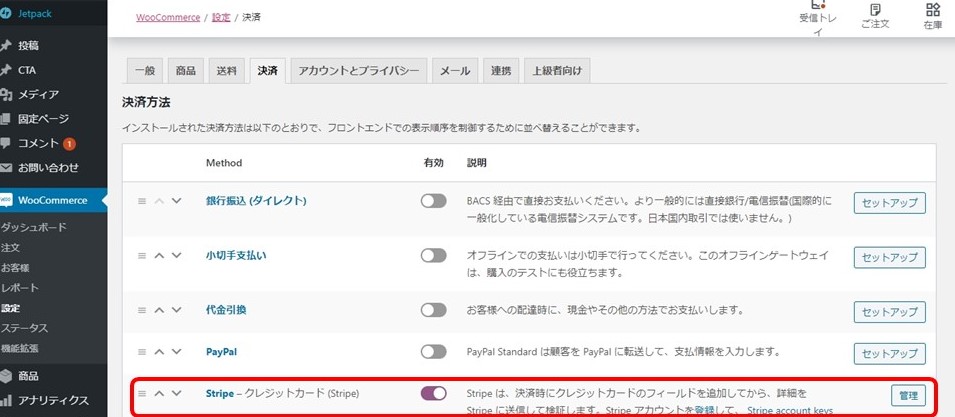
Task: Open ステータス in WooCommerce submenu
Action: [24, 328]
